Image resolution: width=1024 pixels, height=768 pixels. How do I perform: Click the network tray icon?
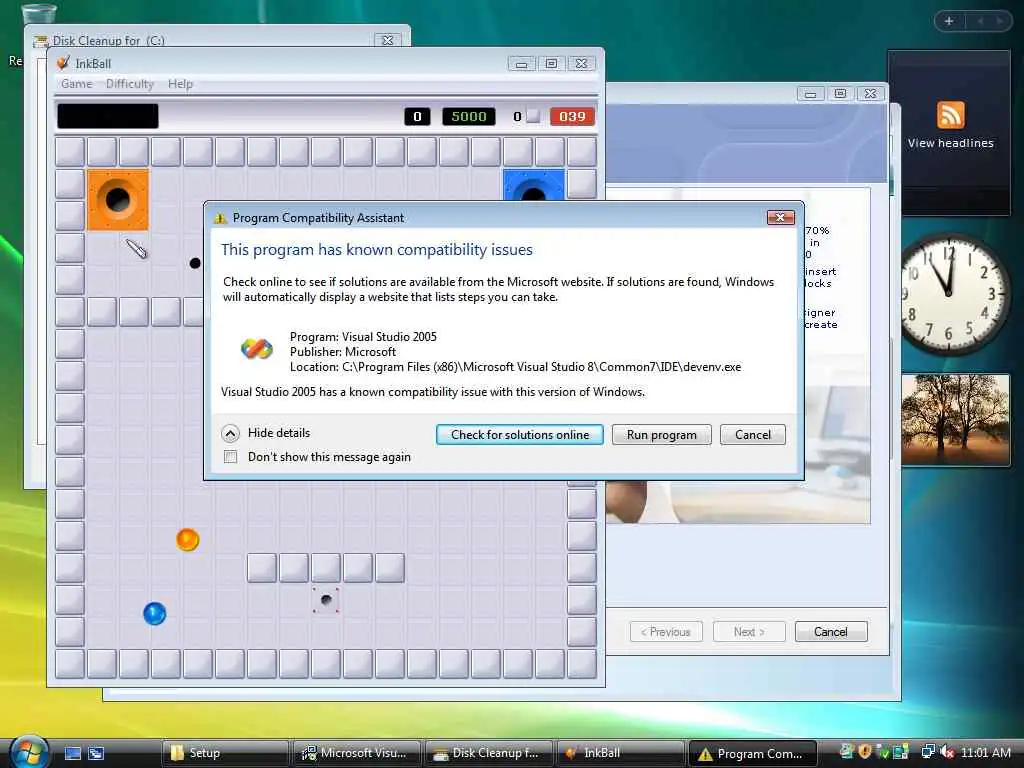click(x=928, y=752)
